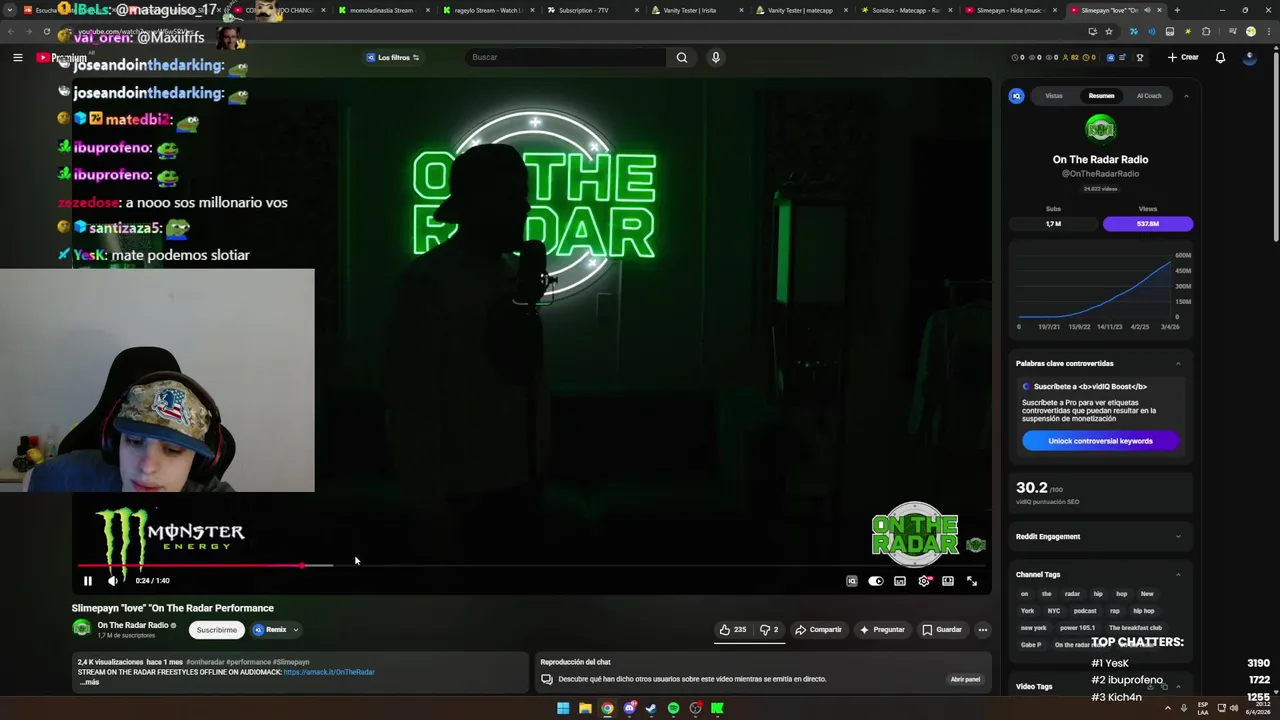The height and width of the screenshot is (720, 1280).
Task: Select the Vistas tab in vidIQ panel
Action: click(x=1054, y=96)
